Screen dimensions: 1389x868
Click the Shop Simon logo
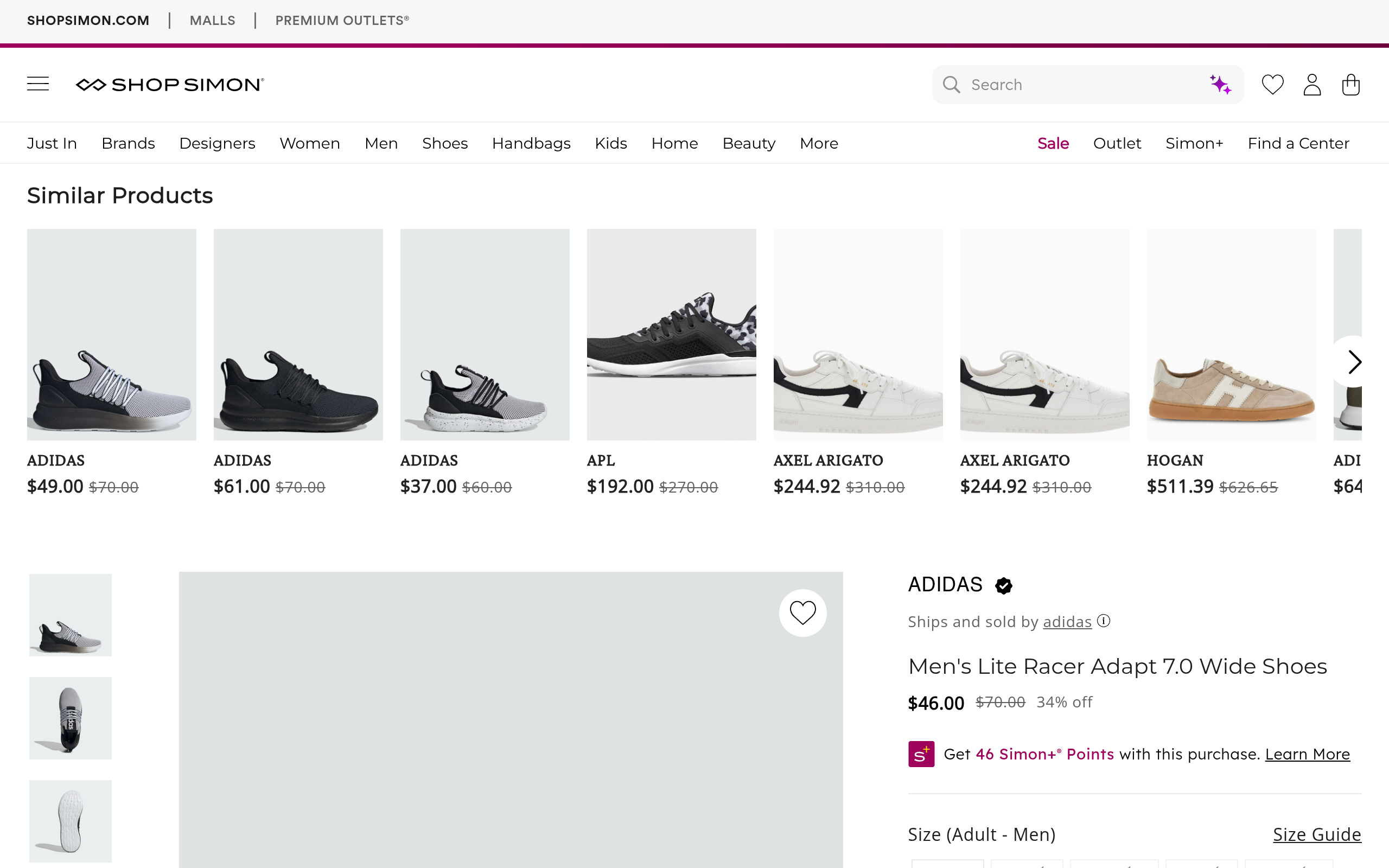(170, 85)
